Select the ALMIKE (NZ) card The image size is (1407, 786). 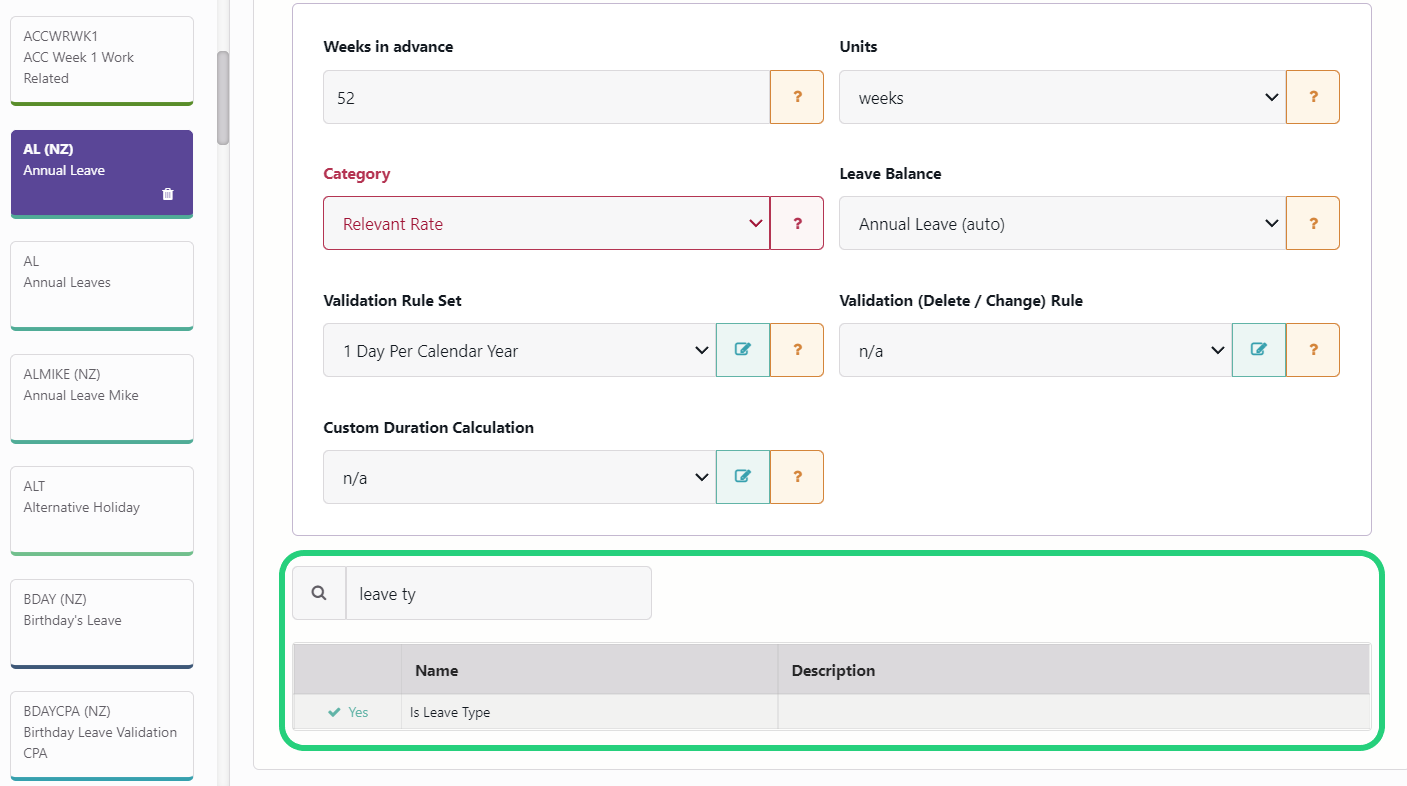pos(102,399)
